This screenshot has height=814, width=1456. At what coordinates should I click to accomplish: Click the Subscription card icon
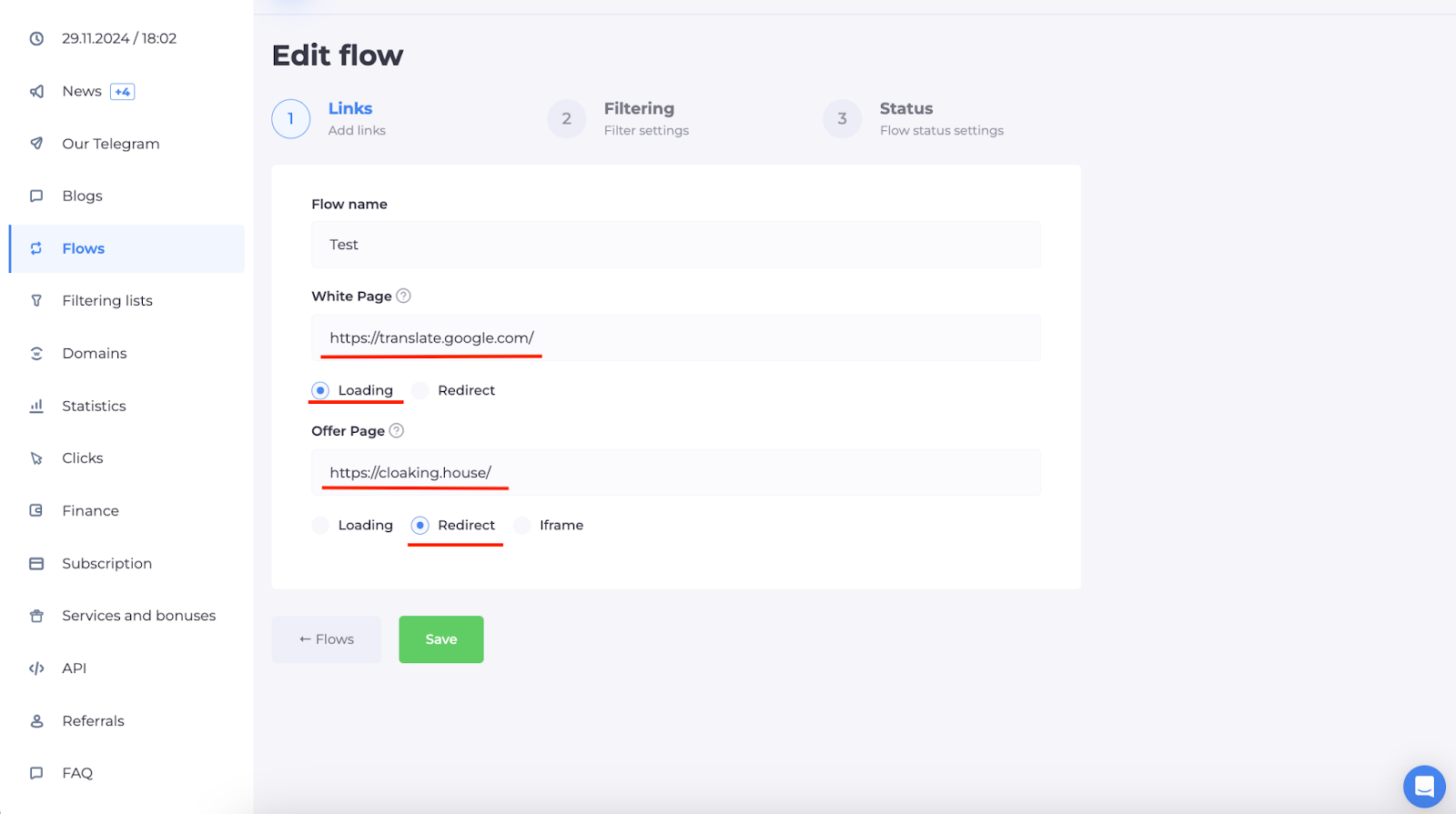tap(36, 563)
